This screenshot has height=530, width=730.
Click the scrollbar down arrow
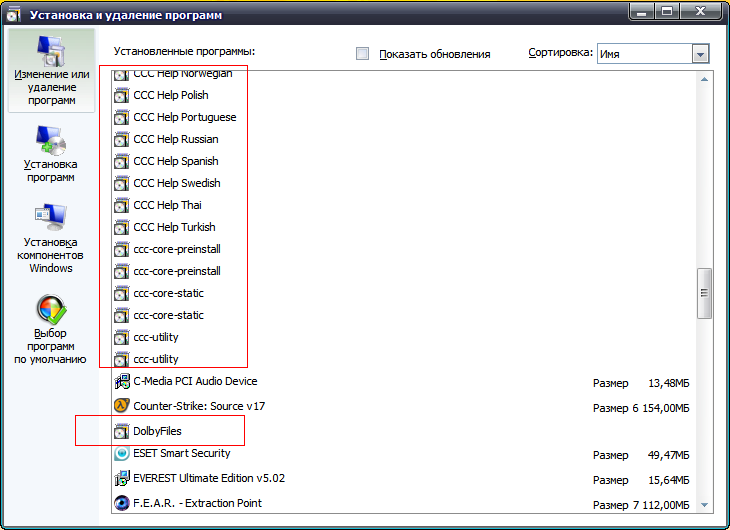click(x=704, y=505)
